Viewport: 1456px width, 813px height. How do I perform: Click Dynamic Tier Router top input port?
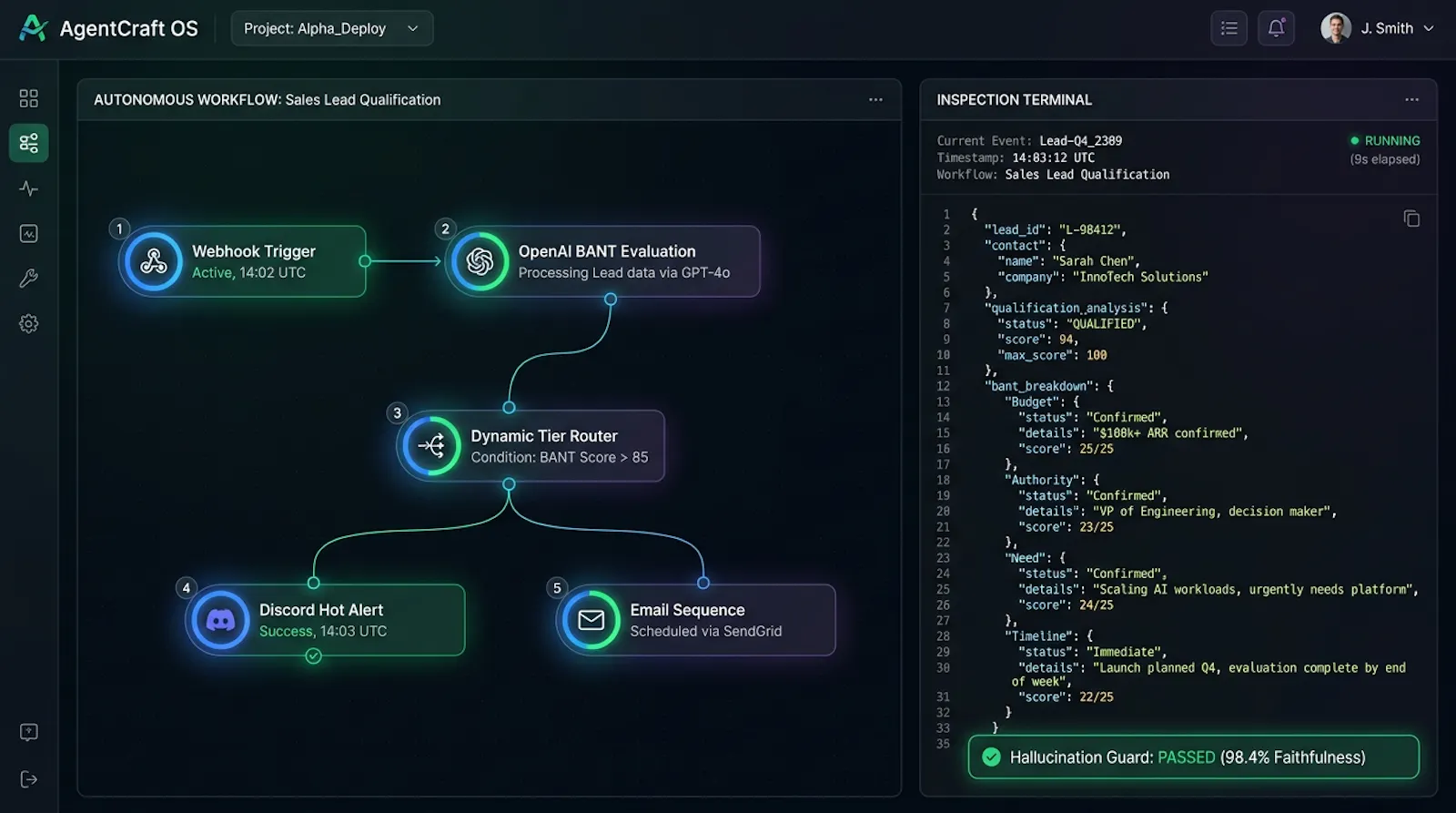coord(509,407)
